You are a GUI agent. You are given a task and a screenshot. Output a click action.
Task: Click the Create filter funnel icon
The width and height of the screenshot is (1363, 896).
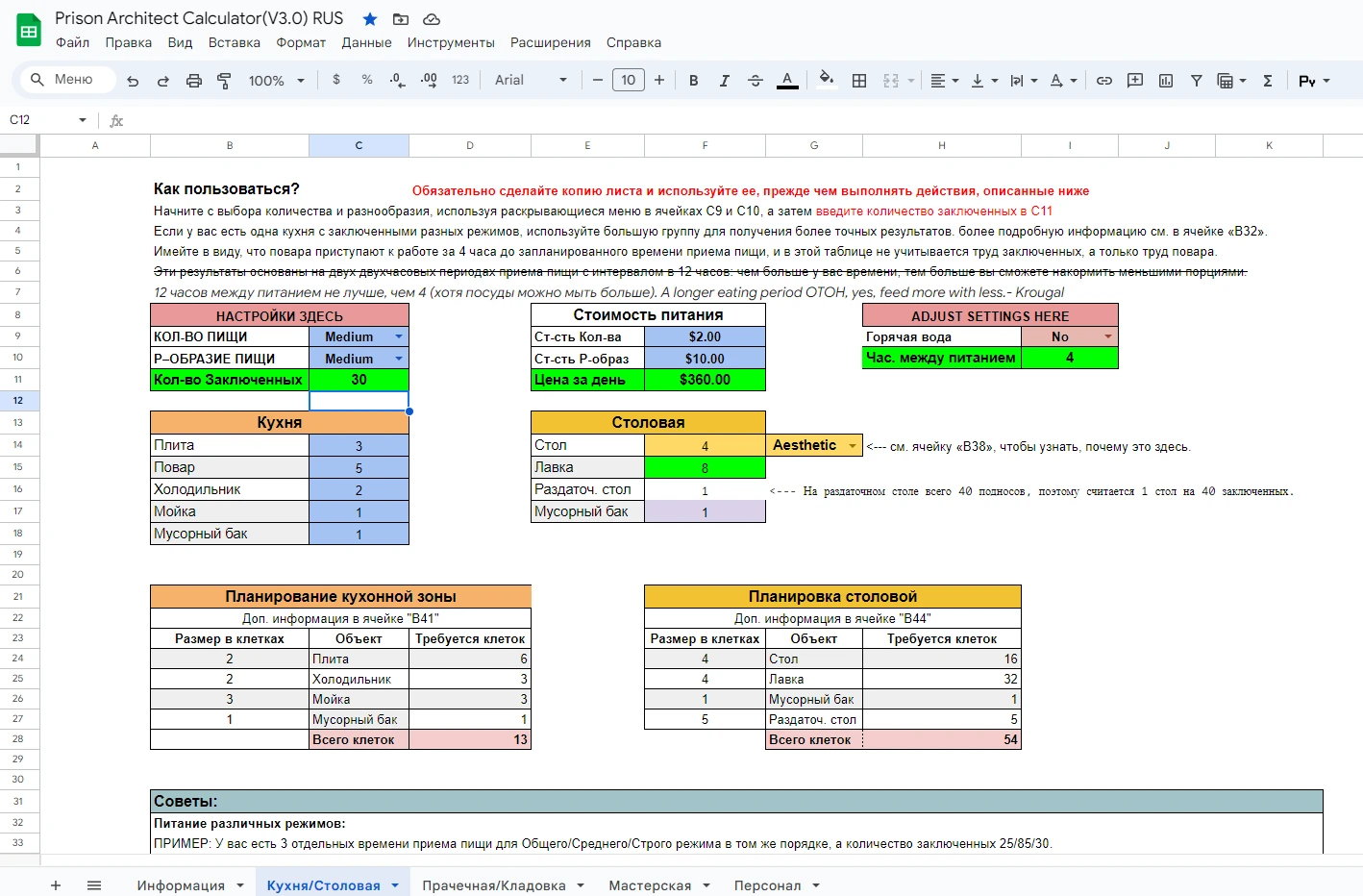pos(1197,81)
